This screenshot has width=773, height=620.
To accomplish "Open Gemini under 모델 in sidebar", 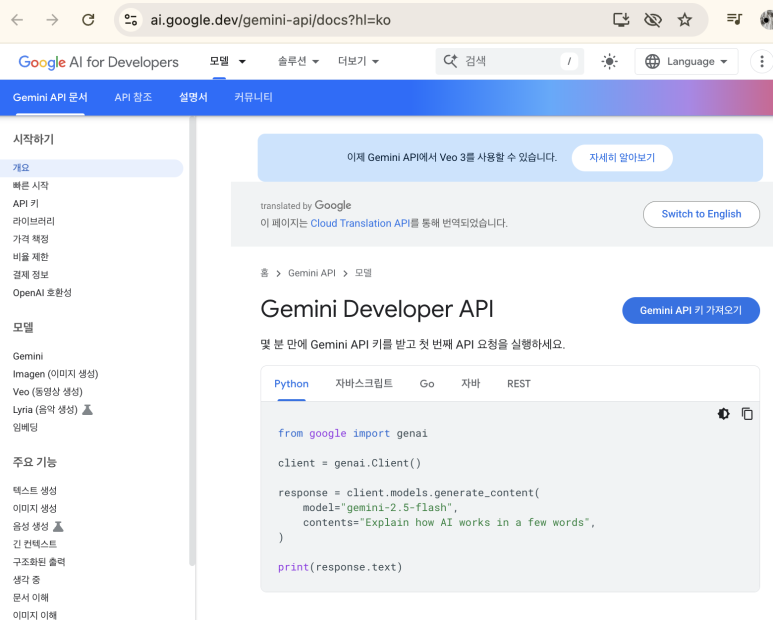I will click(28, 356).
